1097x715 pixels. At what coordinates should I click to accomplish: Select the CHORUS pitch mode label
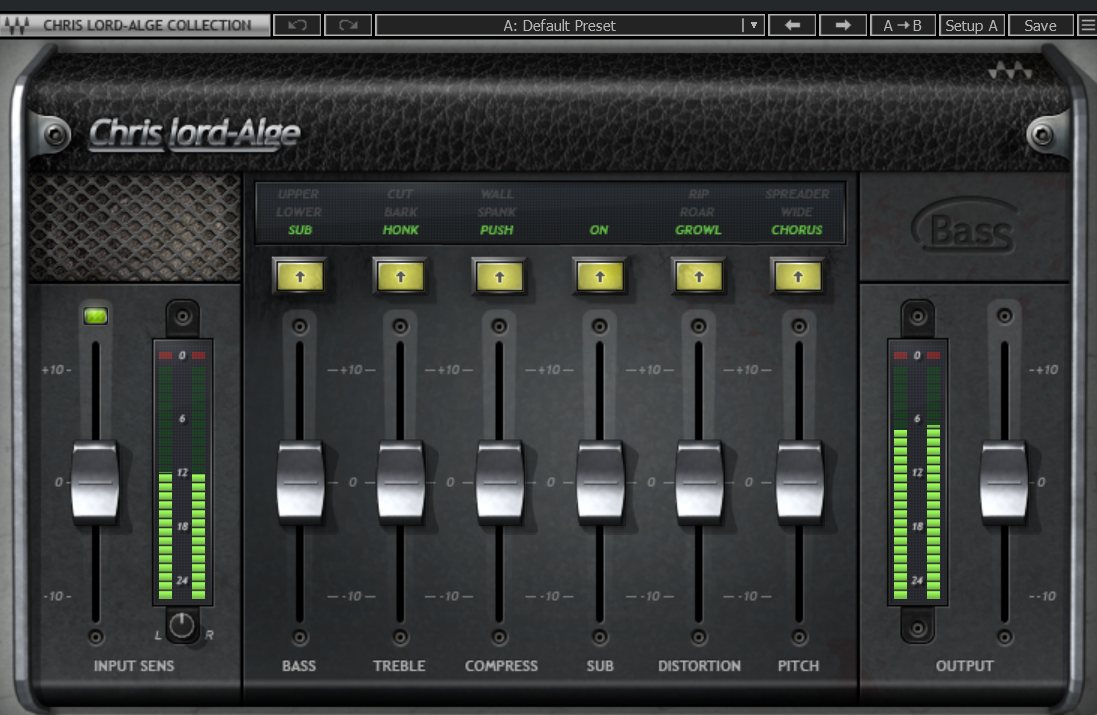click(797, 229)
